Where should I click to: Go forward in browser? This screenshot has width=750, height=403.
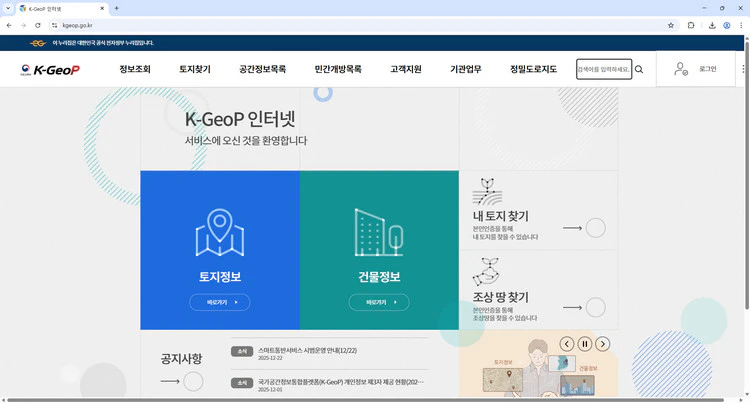click(23, 25)
